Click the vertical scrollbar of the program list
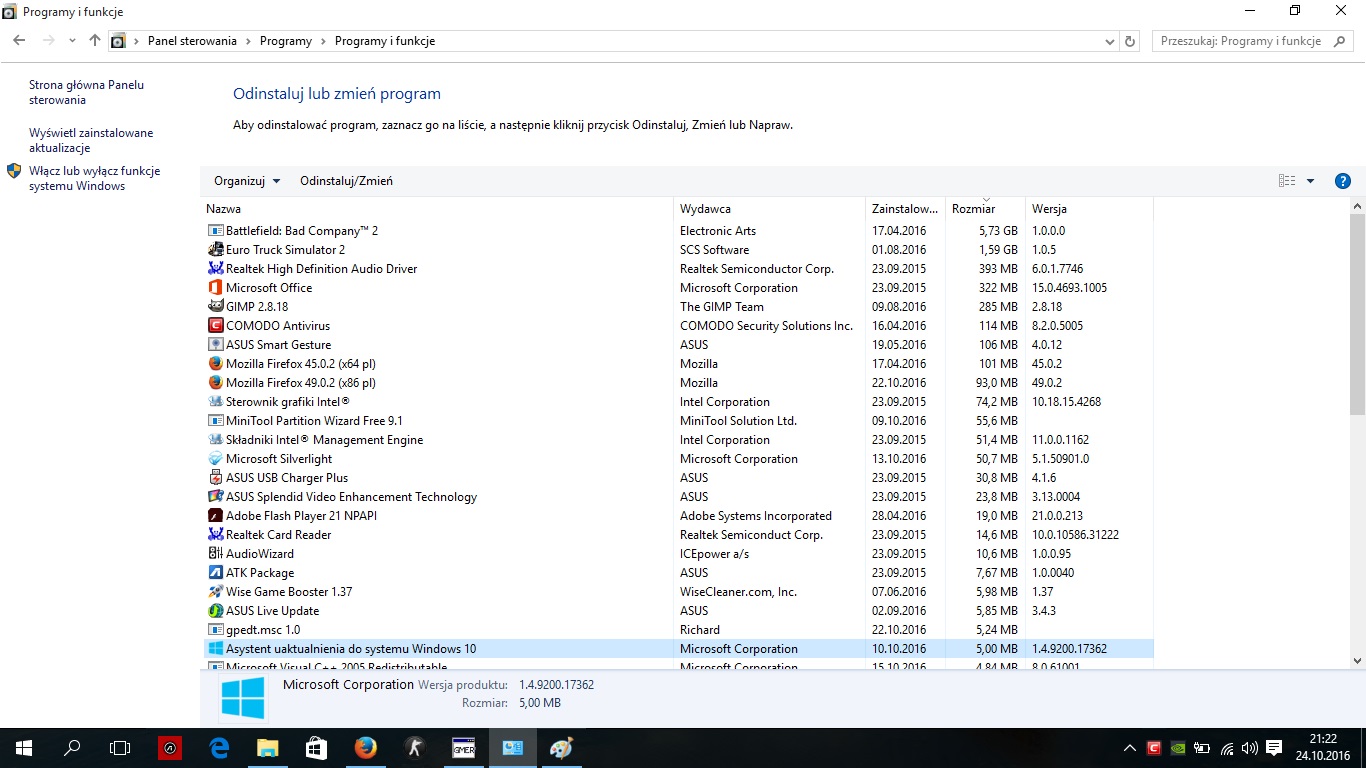1366x768 pixels. coord(1357,314)
